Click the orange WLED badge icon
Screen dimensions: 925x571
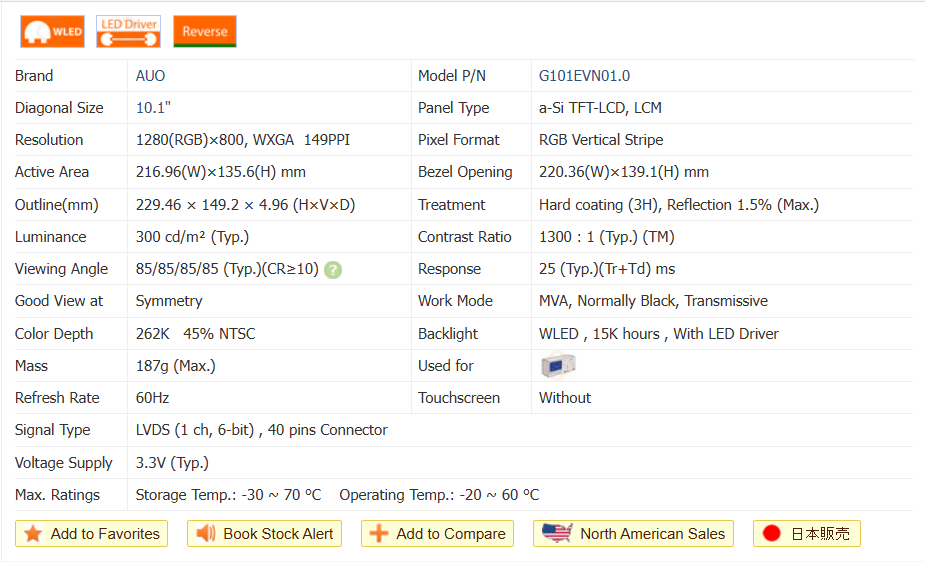point(52,31)
